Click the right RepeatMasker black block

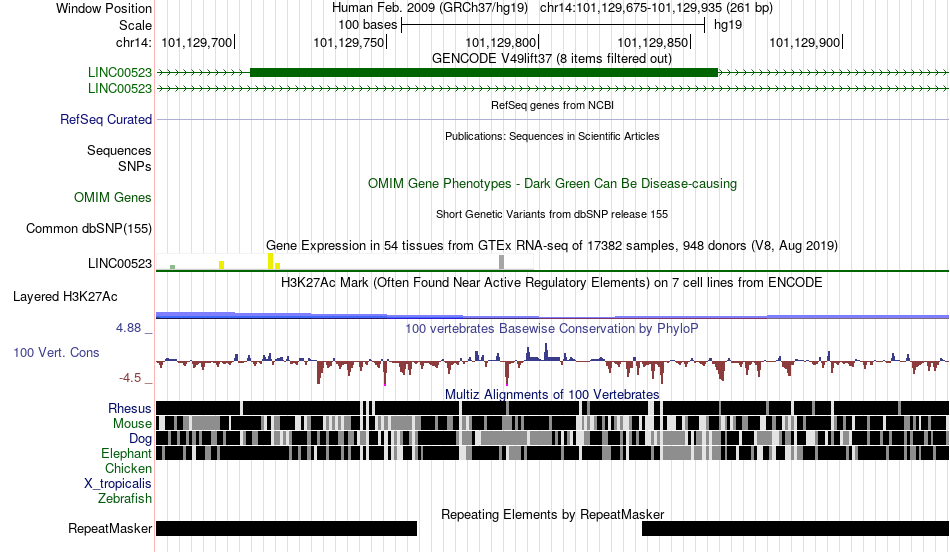[796, 528]
